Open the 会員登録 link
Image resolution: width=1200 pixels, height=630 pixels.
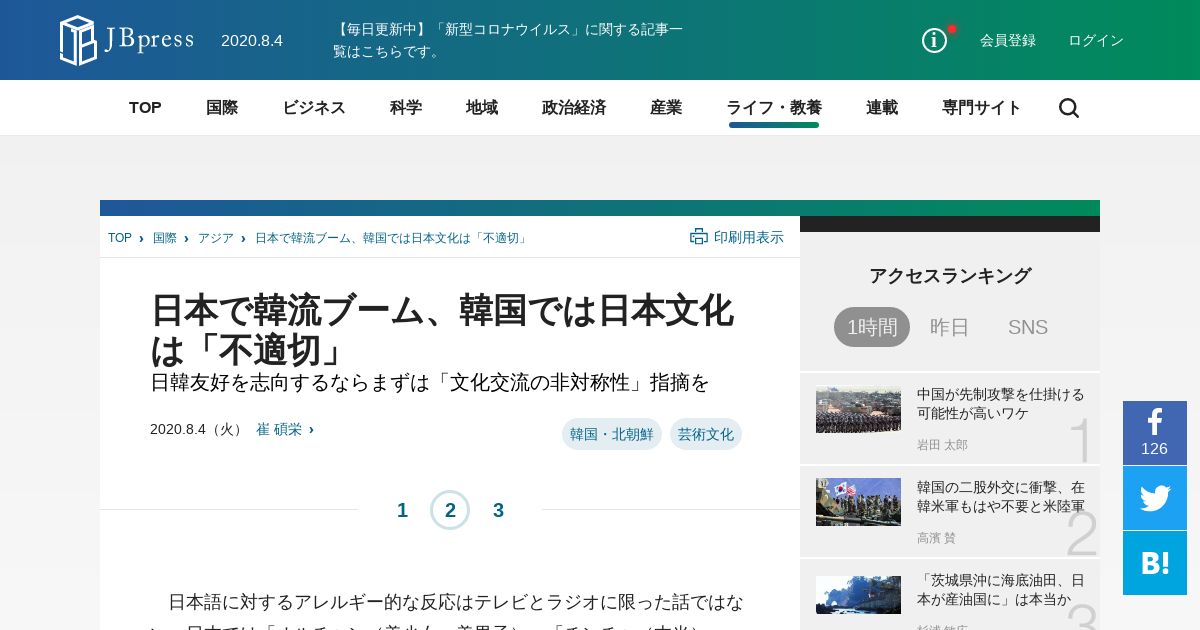(1008, 40)
